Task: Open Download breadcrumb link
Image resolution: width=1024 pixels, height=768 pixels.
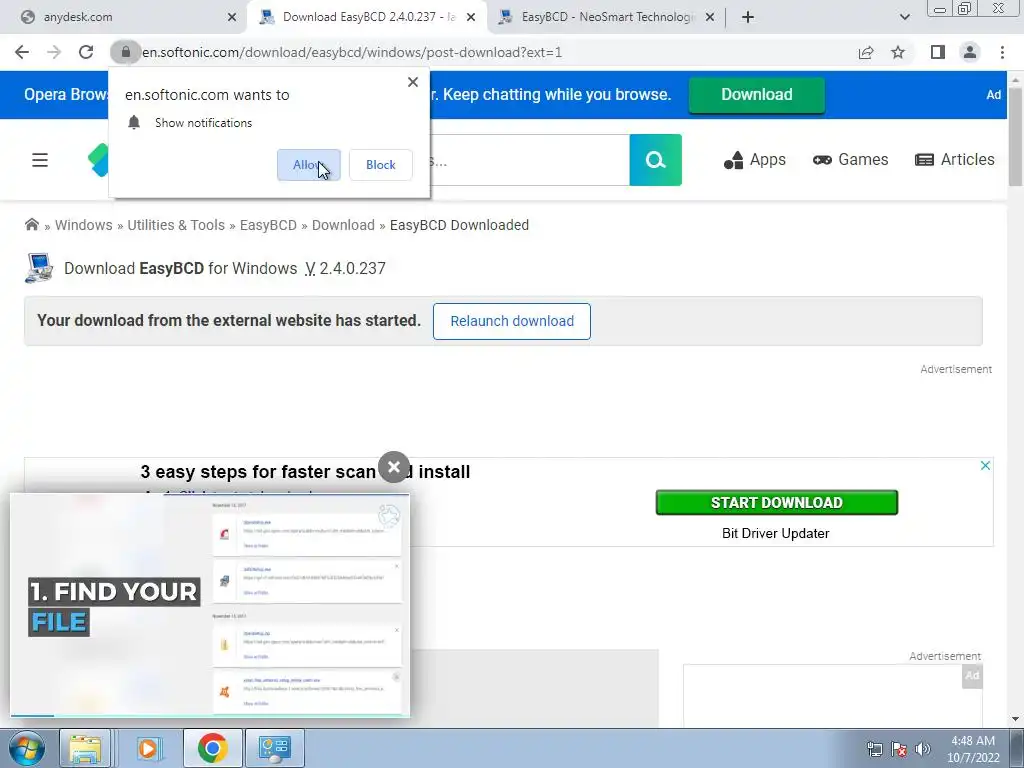Action: click(x=344, y=225)
